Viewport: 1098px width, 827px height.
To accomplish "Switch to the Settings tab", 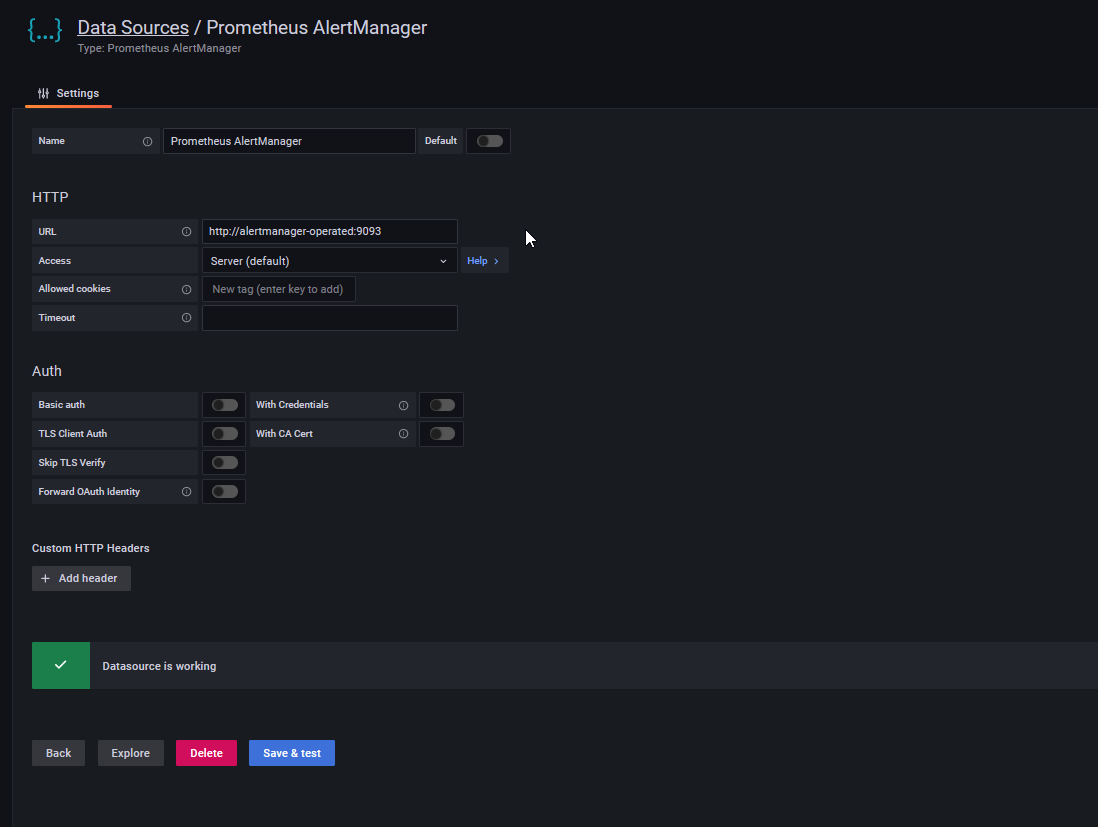I will pos(69,94).
